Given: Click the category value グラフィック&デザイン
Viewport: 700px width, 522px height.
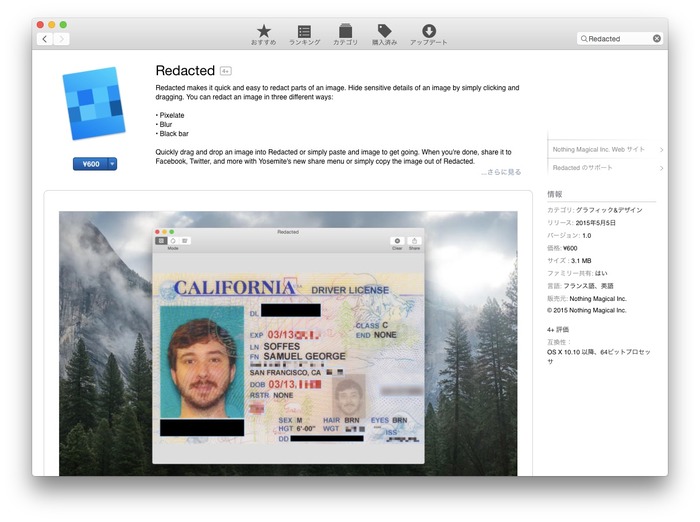Looking at the screenshot, I should pos(609,210).
